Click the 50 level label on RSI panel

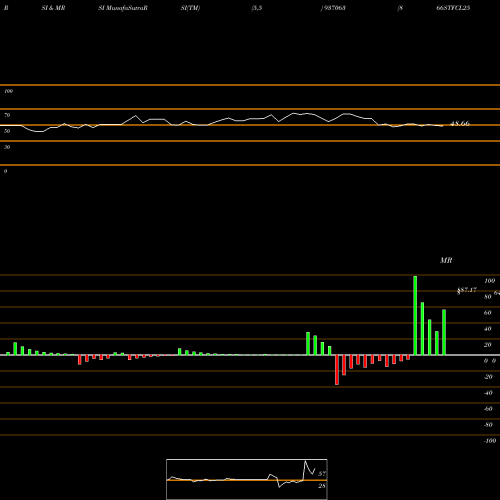tap(7, 131)
